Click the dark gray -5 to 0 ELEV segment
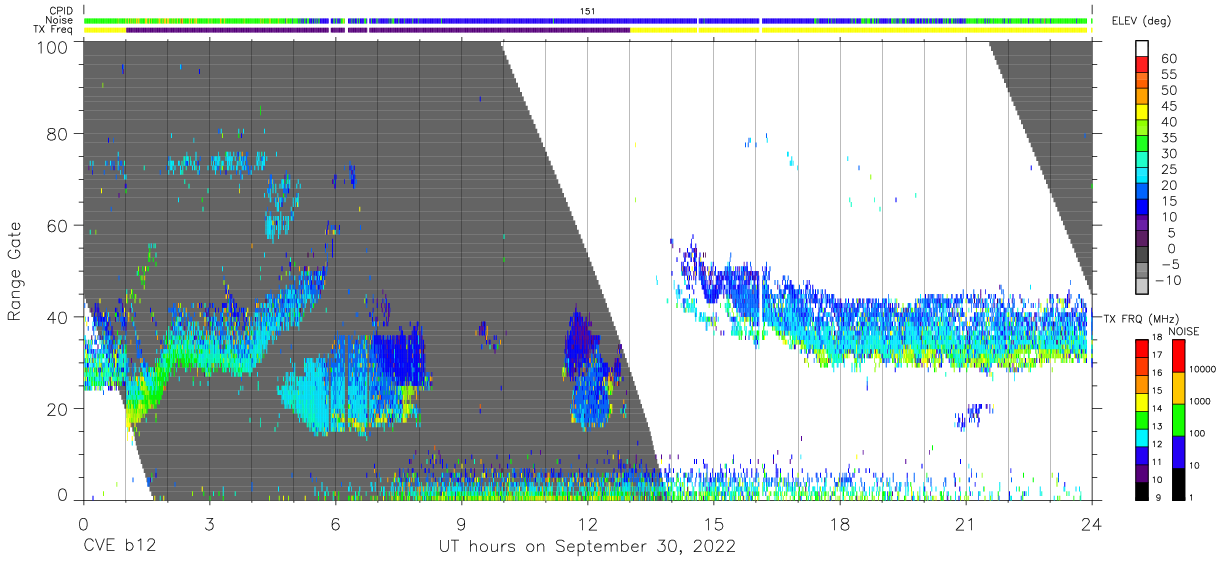Viewport: 1228px width, 567px height. (1143, 256)
